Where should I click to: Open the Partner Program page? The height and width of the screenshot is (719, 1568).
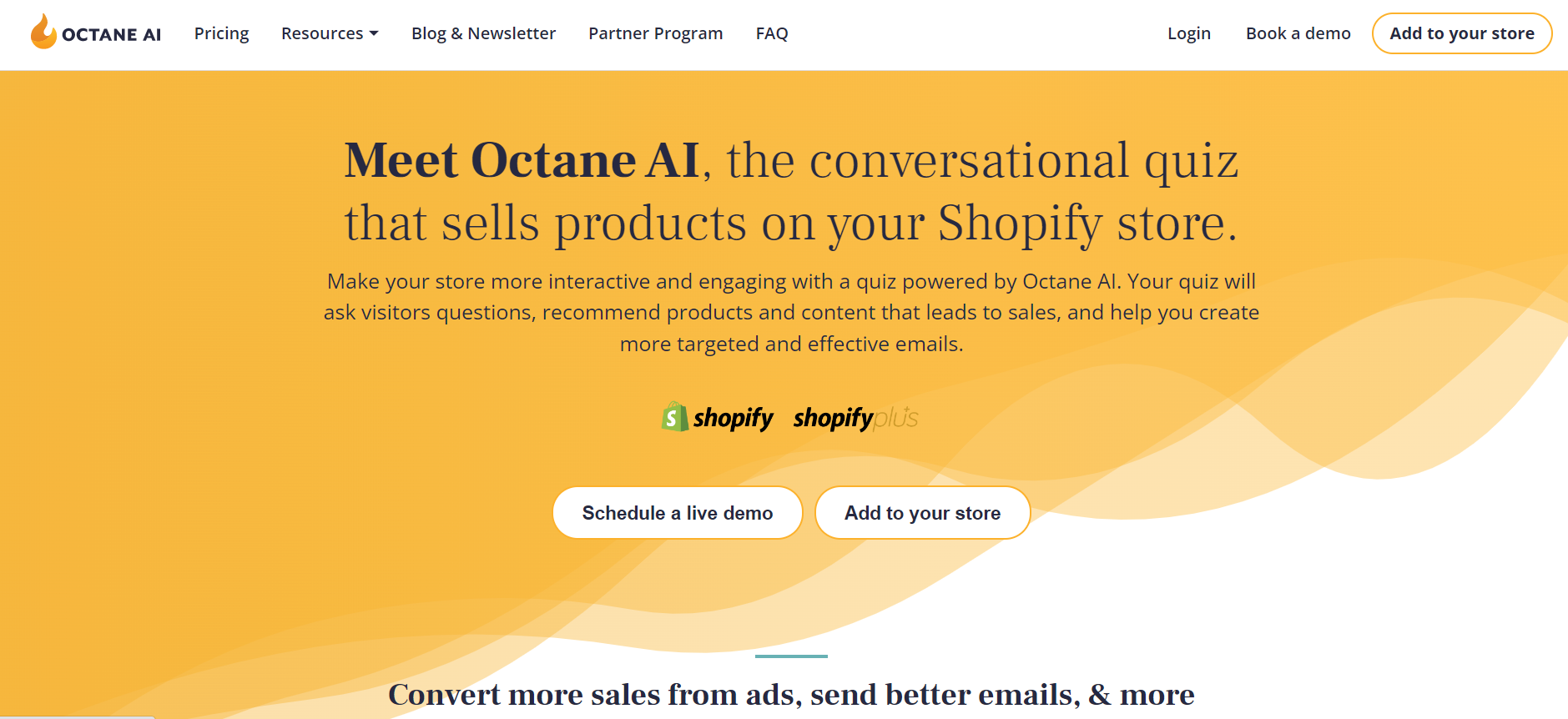655,33
